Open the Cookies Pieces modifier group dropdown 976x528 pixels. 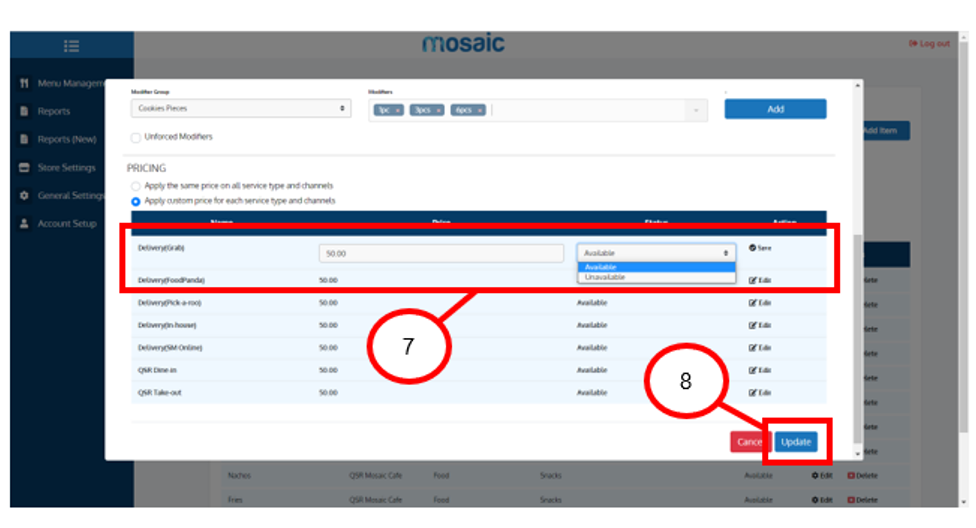click(241, 108)
